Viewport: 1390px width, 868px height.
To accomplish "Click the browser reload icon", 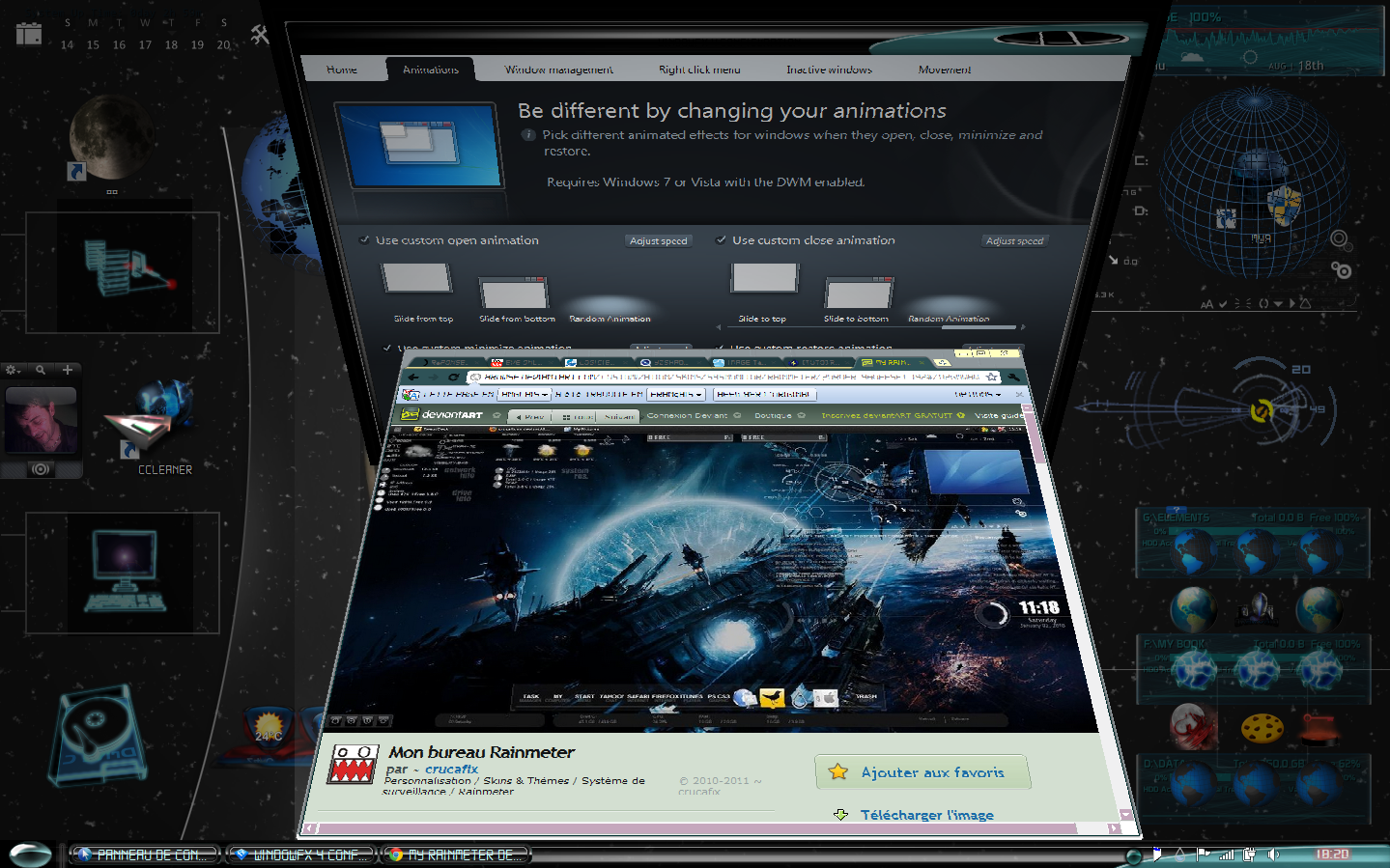I will click(x=453, y=378).
